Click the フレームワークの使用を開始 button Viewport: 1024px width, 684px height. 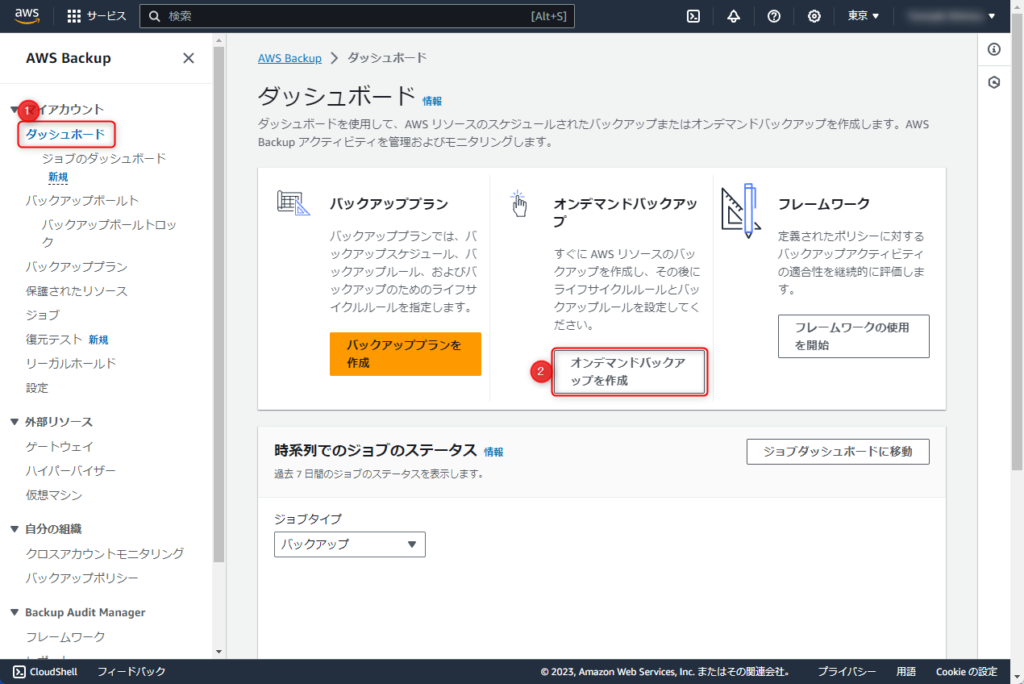click(x=854, y=336)
